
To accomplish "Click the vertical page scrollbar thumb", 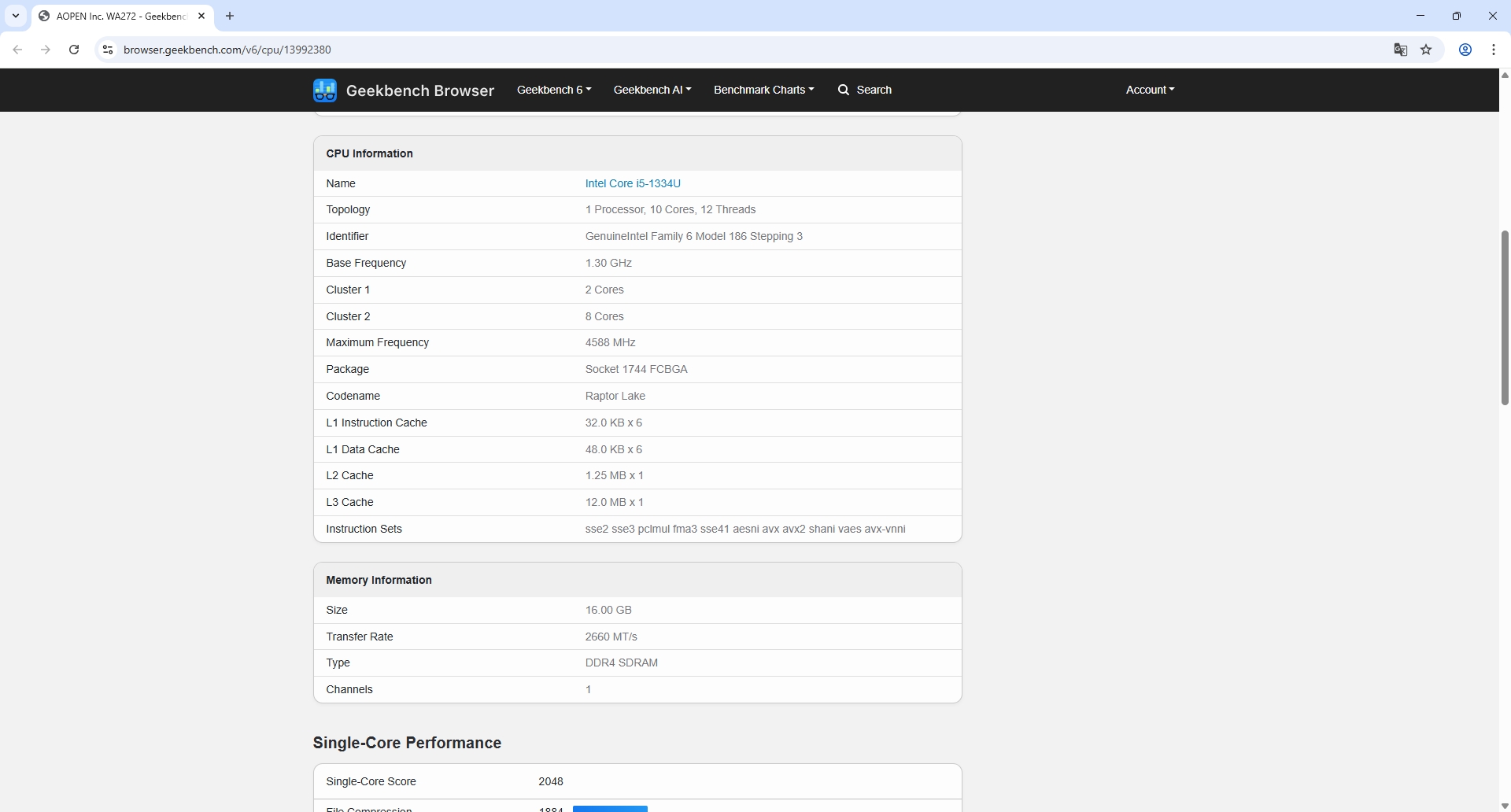I will (1505, 318).
